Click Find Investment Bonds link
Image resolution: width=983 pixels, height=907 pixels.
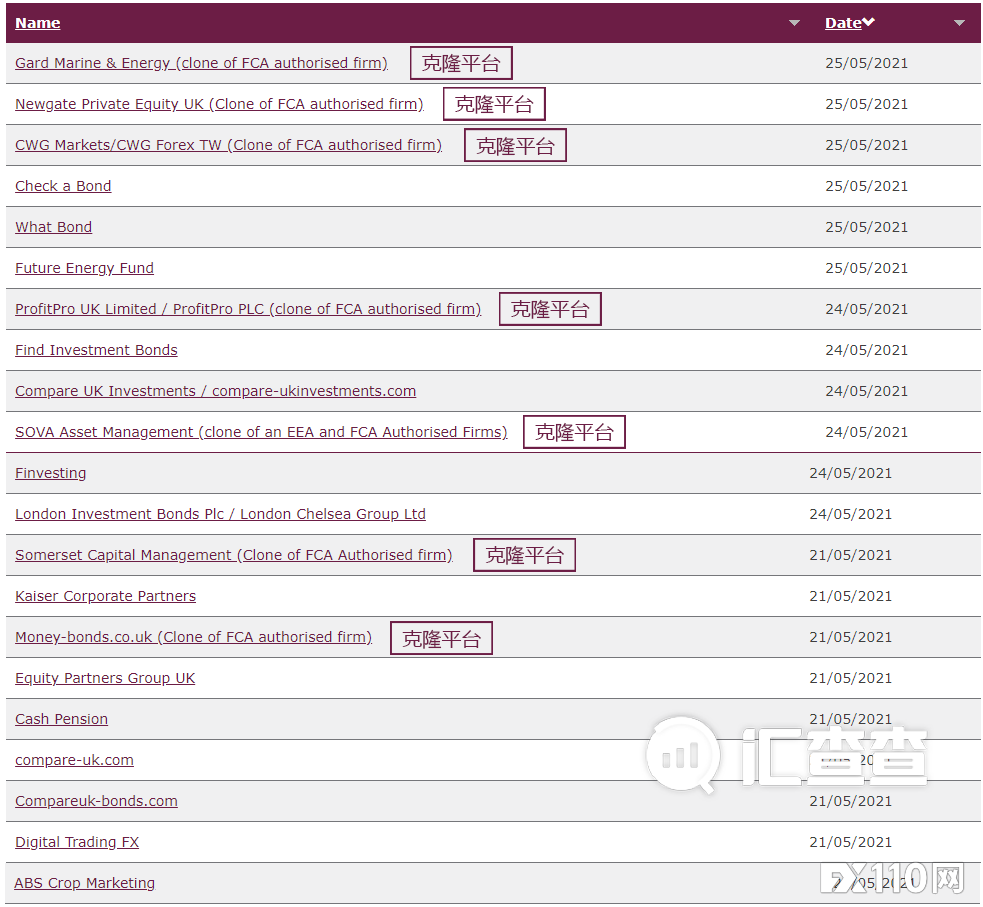[96, 350]
